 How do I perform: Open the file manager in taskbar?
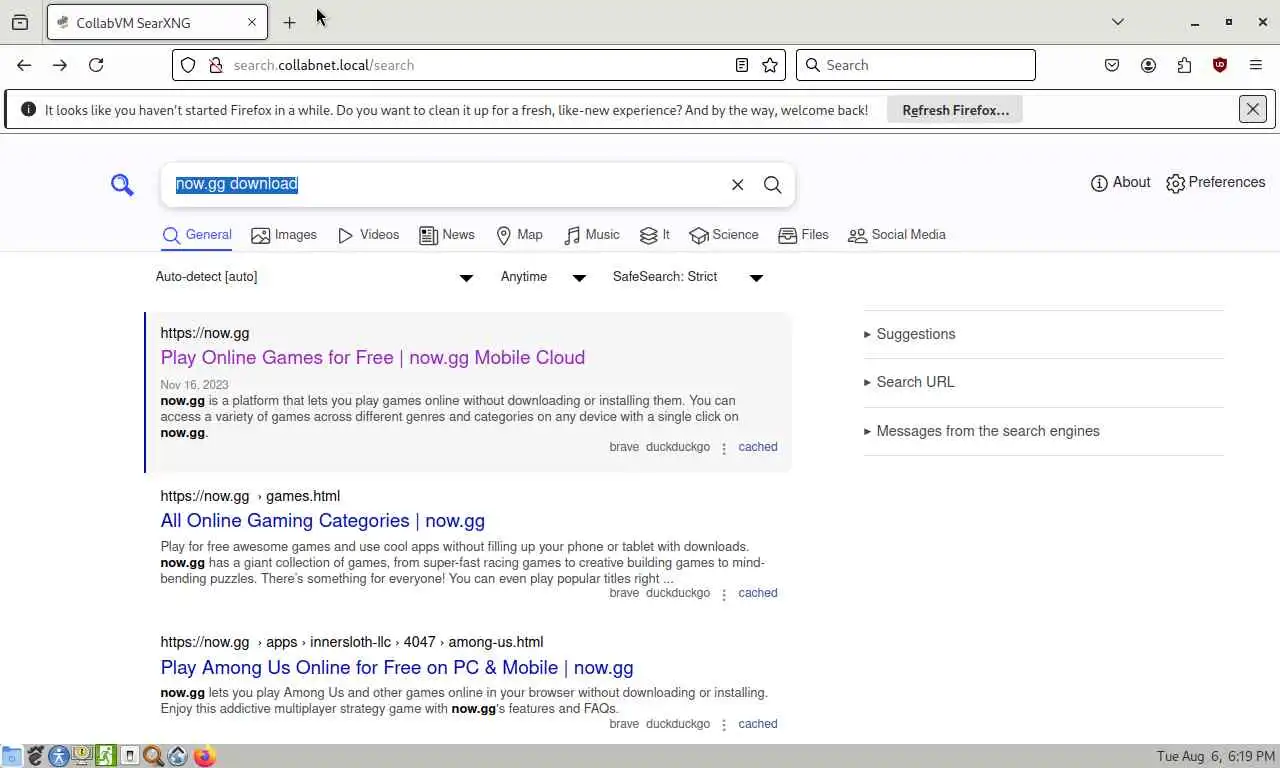coord(12,756)
